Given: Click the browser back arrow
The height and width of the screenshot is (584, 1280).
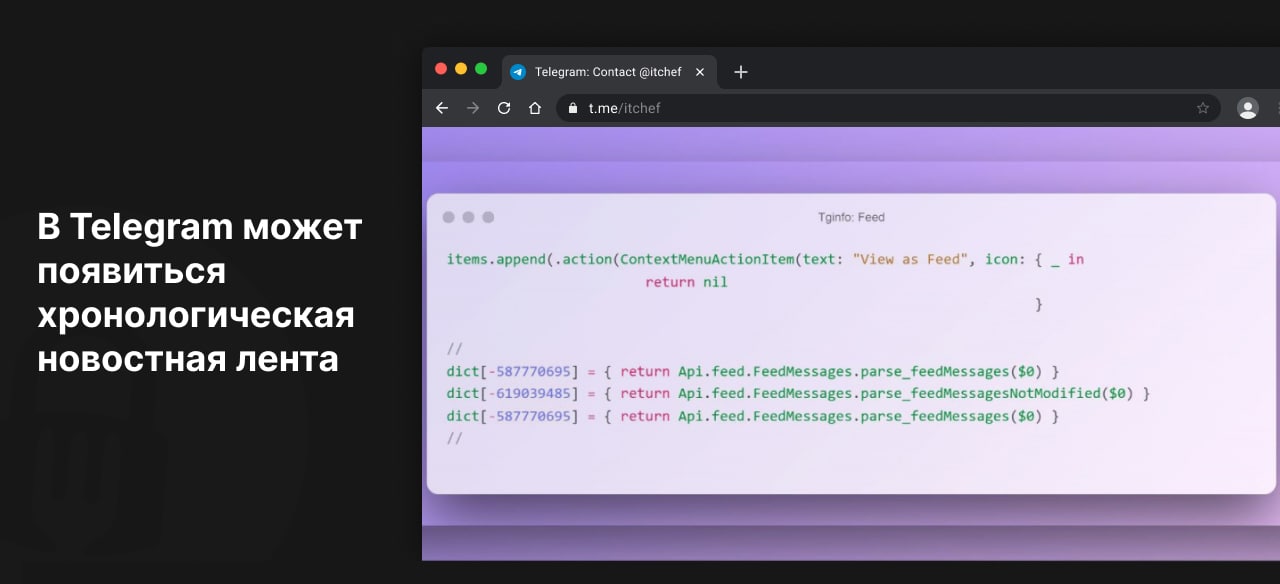Looking at the screenshot, I should (x=442, y=108).
